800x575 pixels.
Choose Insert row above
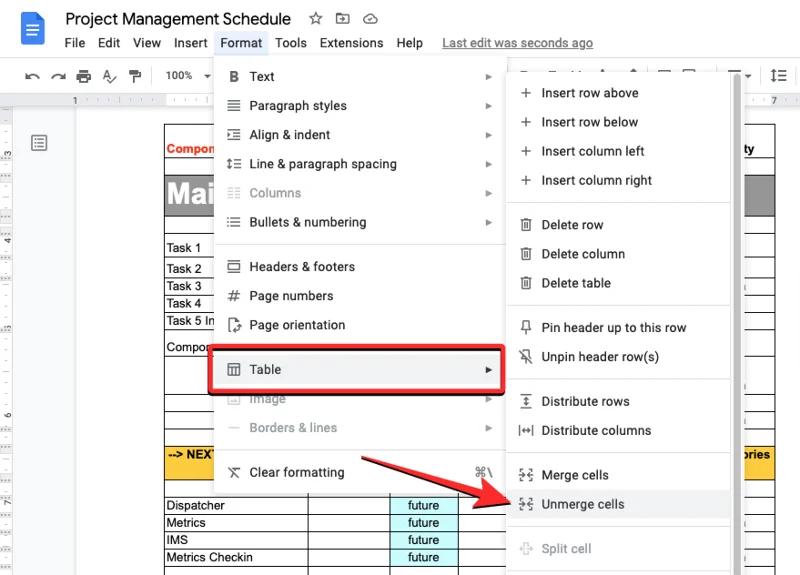point(589,93)
